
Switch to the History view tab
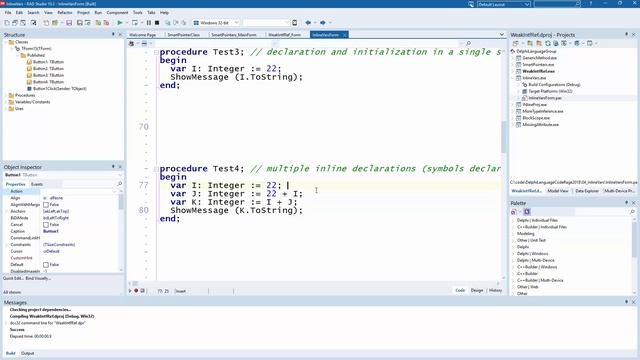pos(495,290)
